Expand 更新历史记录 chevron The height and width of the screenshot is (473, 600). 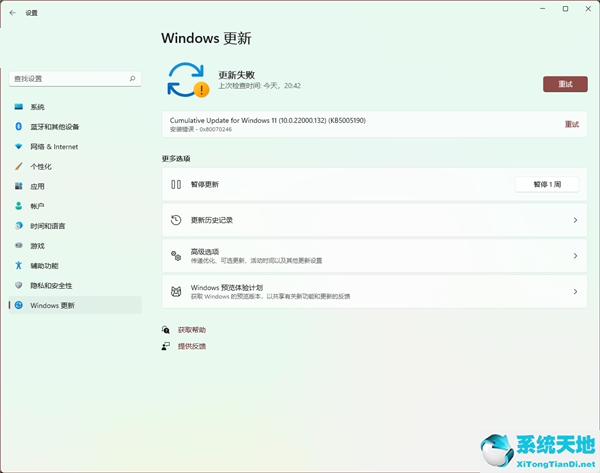click(575, 220)
